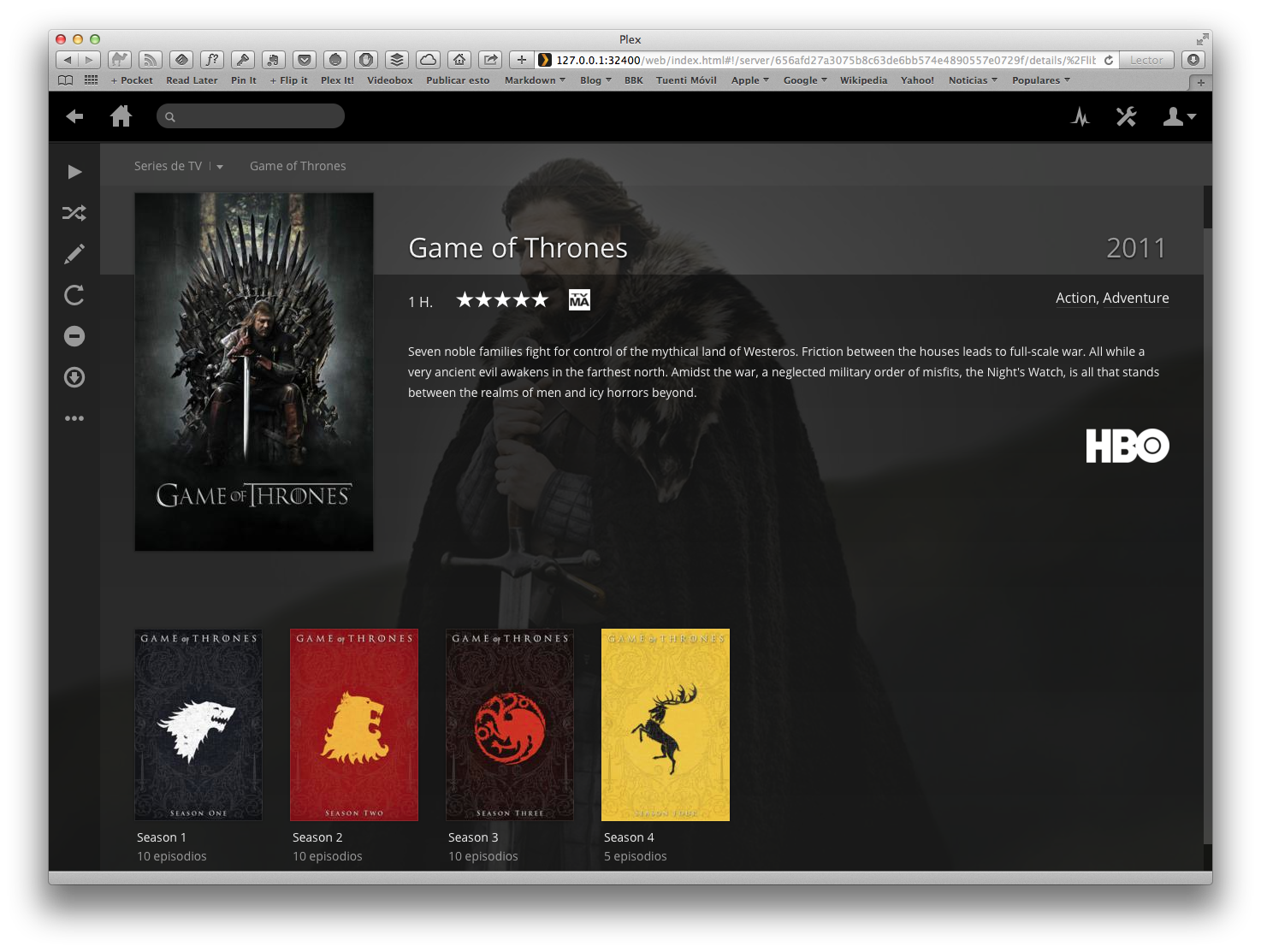Click the Game of Thrones breadcrumb

(x=298, y=166)
